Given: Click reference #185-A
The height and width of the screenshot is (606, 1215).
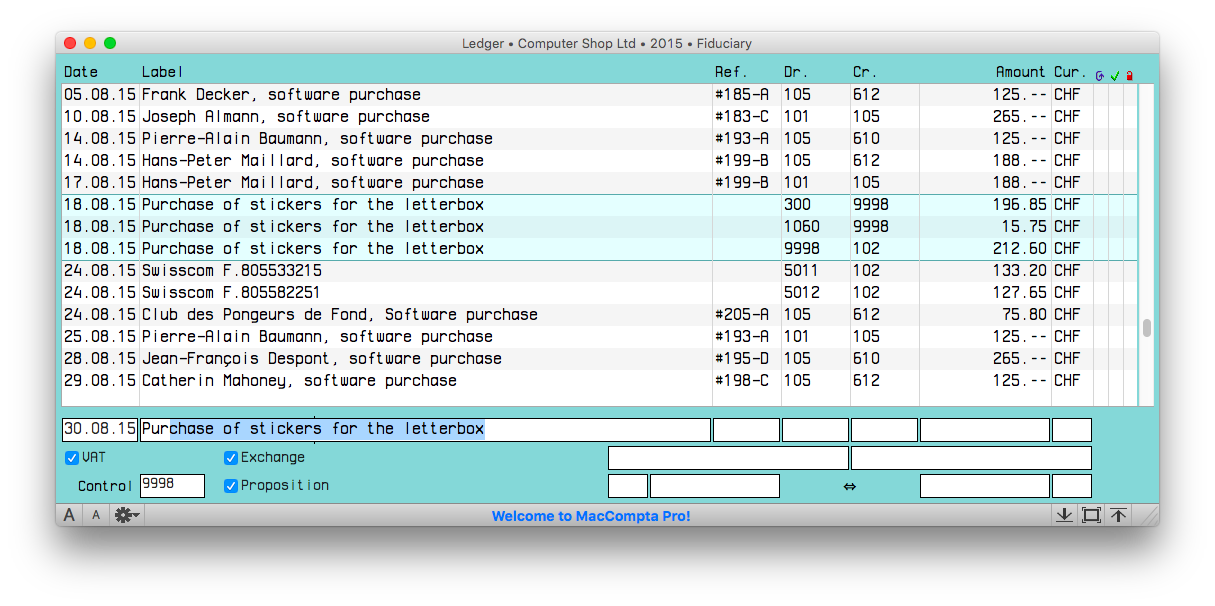Looking at the screenshot, I should point(742,95).
